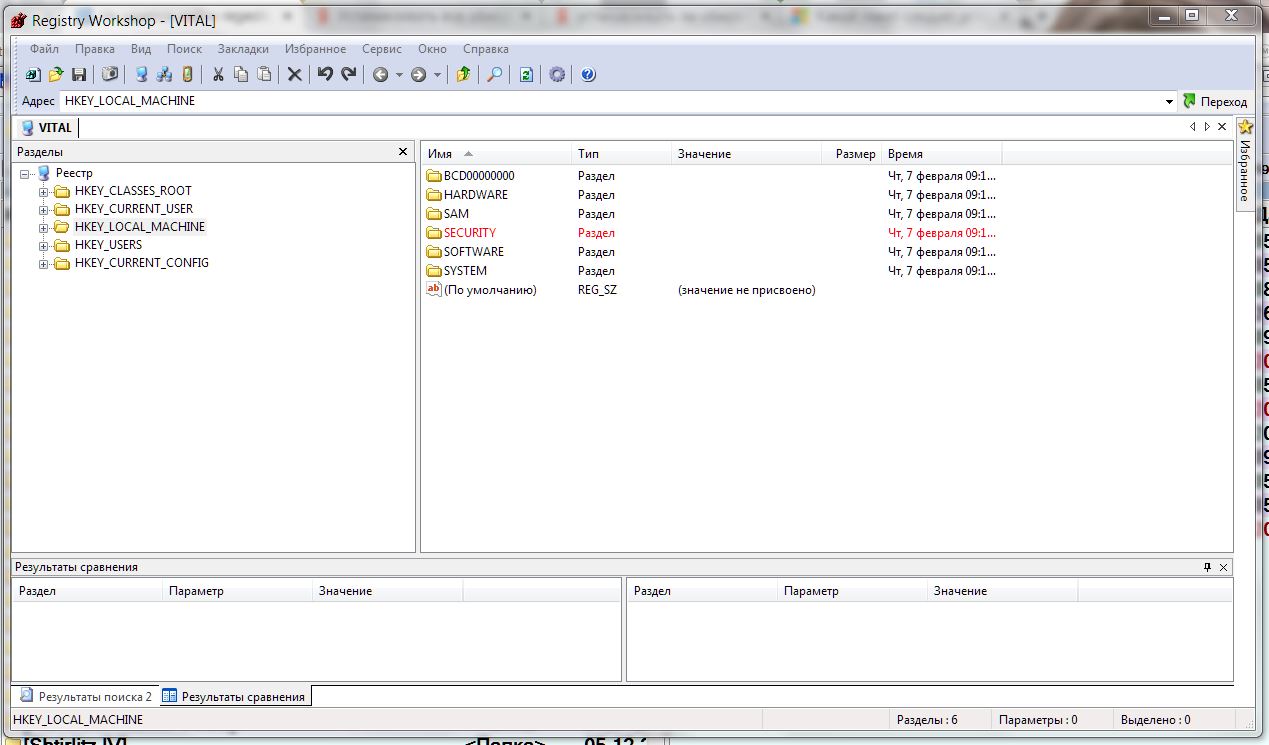Select the SYSTEM key row
The image size is (1269, 745).
(712, 271)
